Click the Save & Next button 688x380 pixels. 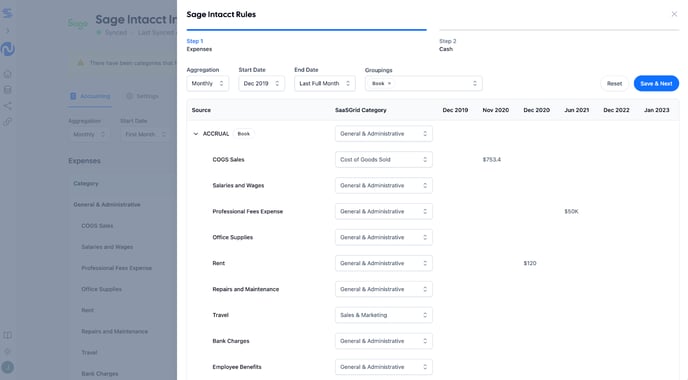[x=656, y=83]
